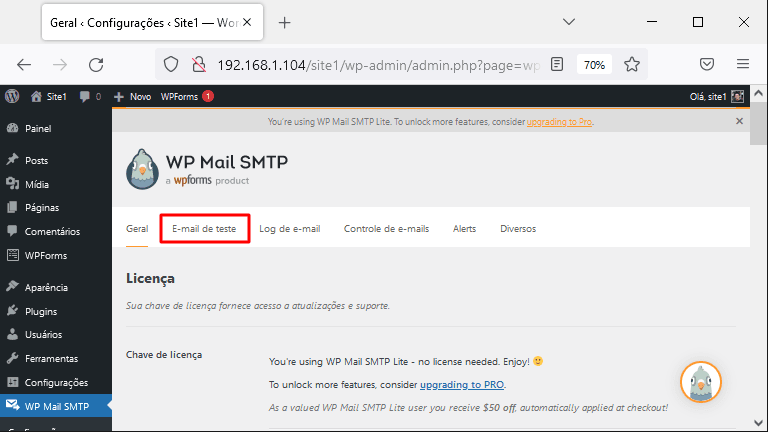768x432 pixels.
Task: Follow the upgrading to Pro banner link
Action: (559, 122)
